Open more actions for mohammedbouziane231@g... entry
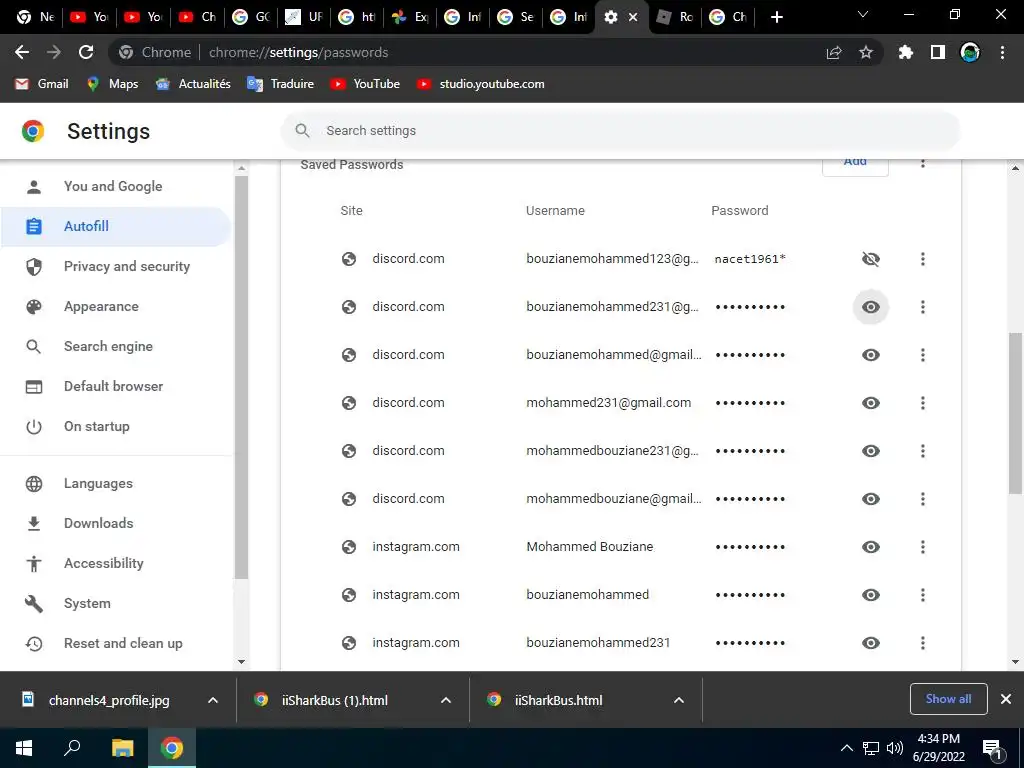 coord(923,451)
